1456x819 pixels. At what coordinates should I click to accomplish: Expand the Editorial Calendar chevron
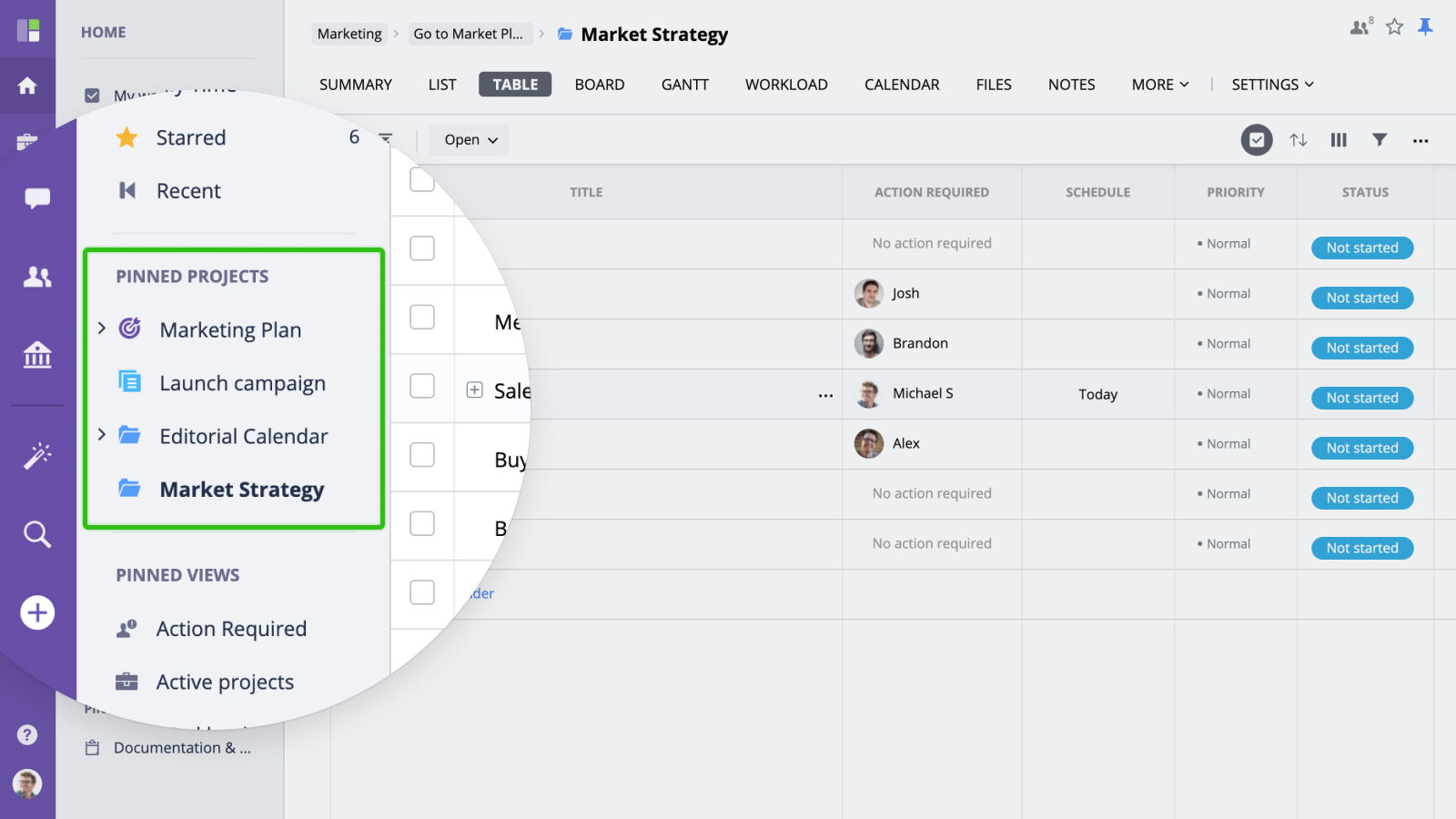pyautogui.click(x=102, y=435)
